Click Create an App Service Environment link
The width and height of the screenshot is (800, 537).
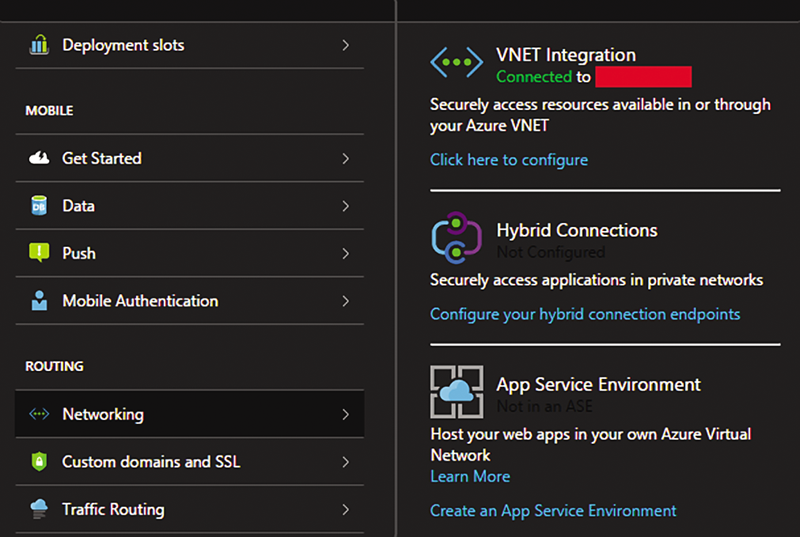coord(553,511)
